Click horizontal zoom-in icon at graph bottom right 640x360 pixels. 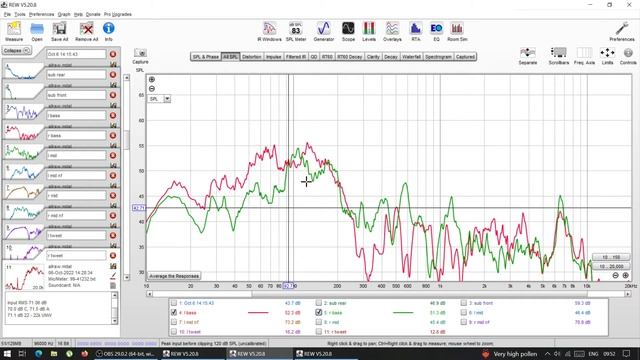[625, 276]
